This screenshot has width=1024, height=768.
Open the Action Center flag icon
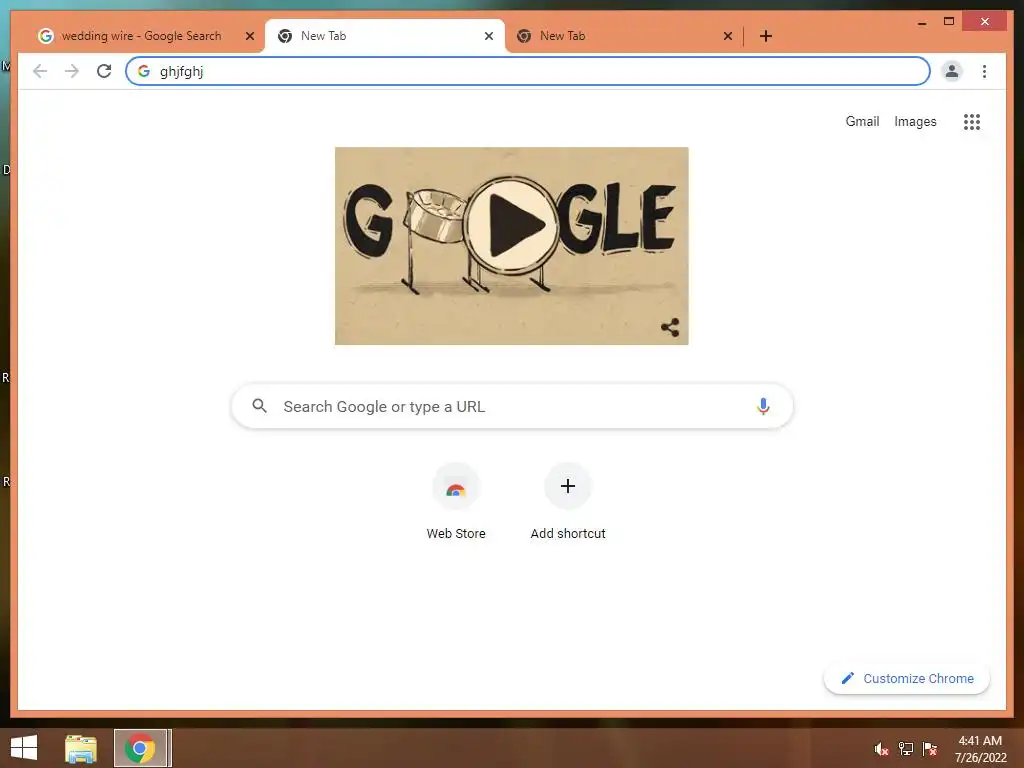[930, 749]
